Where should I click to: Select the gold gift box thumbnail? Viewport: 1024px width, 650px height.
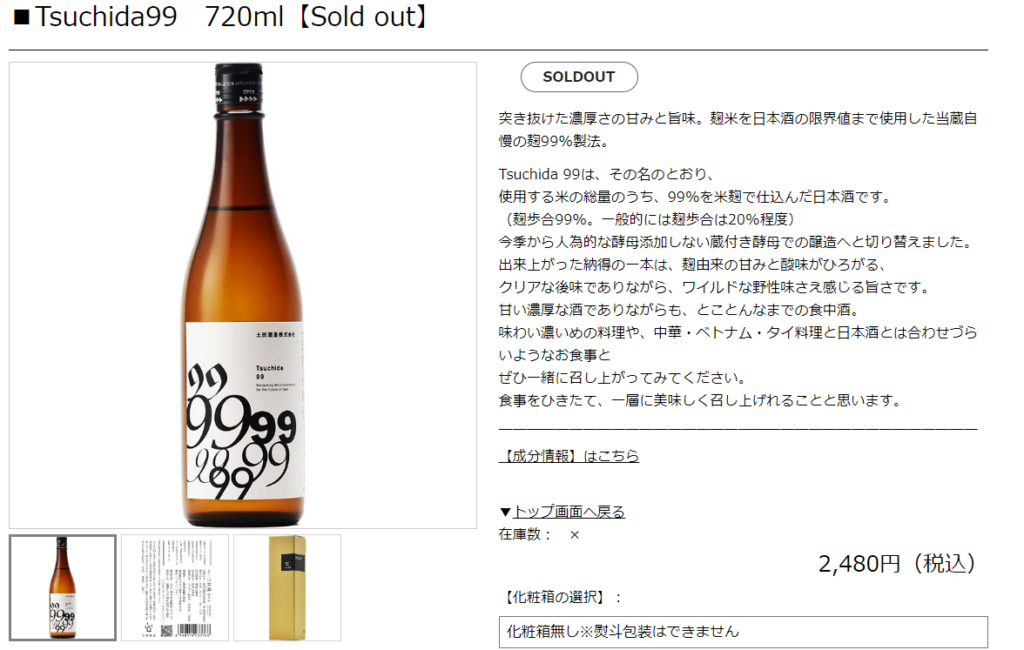[287, 587]
